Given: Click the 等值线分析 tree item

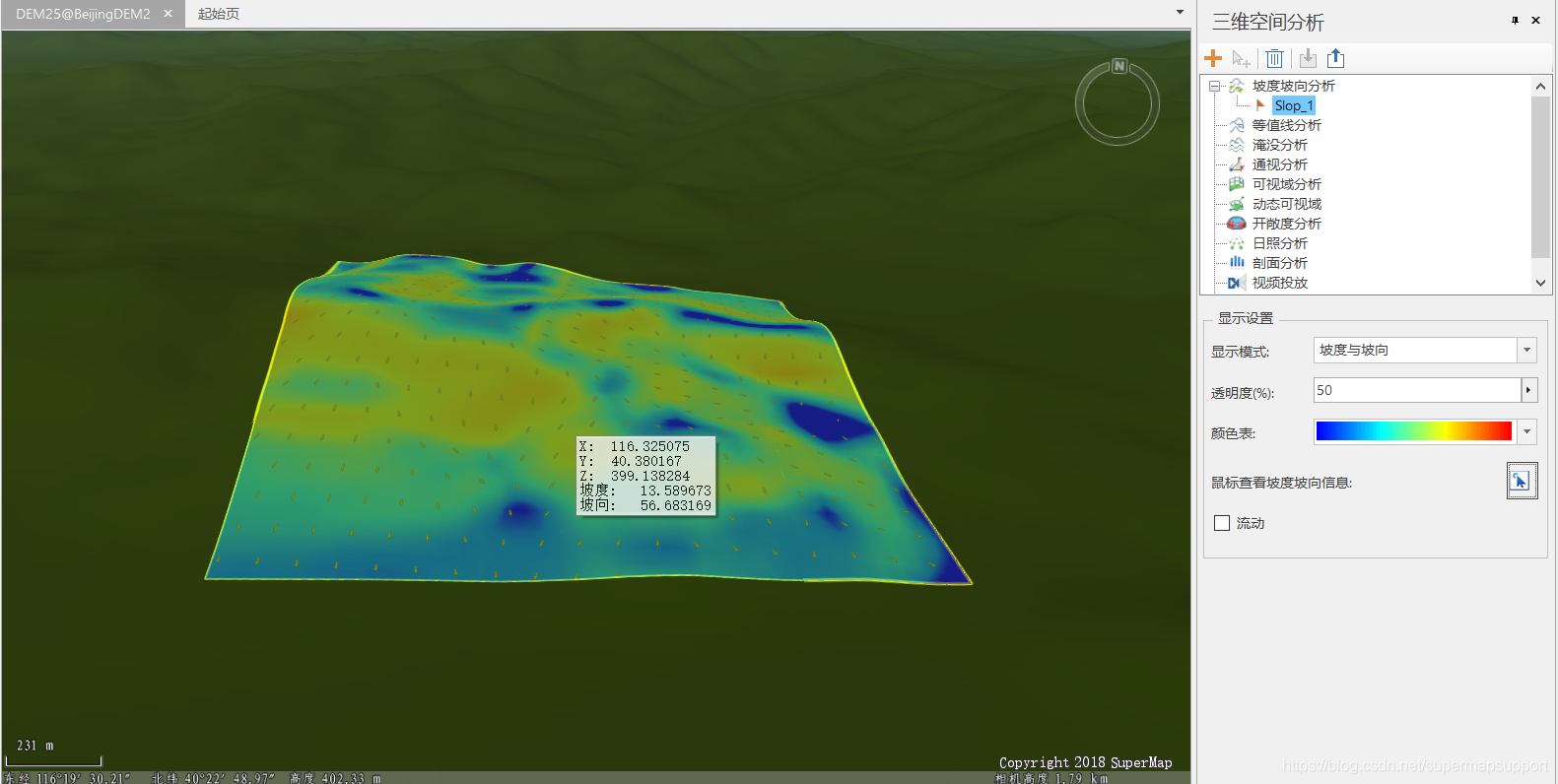Looking at the screenshot, I should (x=1286, y=125).
